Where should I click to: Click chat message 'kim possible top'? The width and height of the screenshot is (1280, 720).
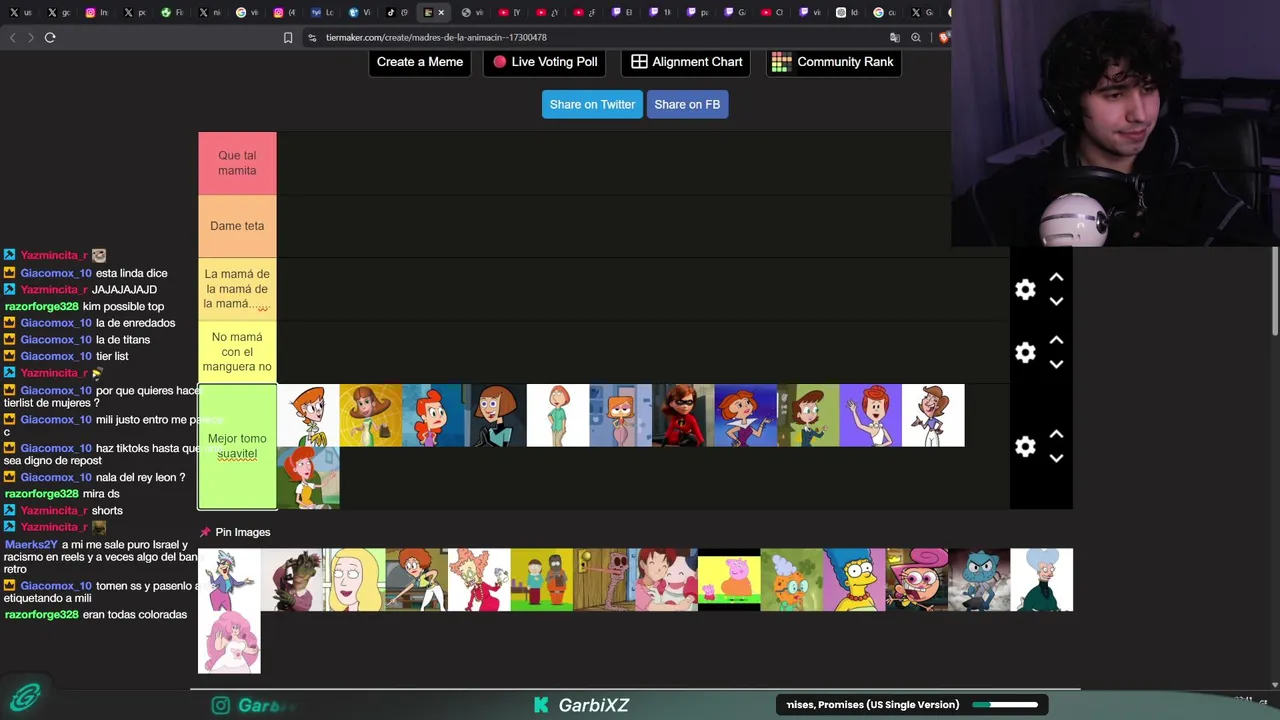(123, 306)
